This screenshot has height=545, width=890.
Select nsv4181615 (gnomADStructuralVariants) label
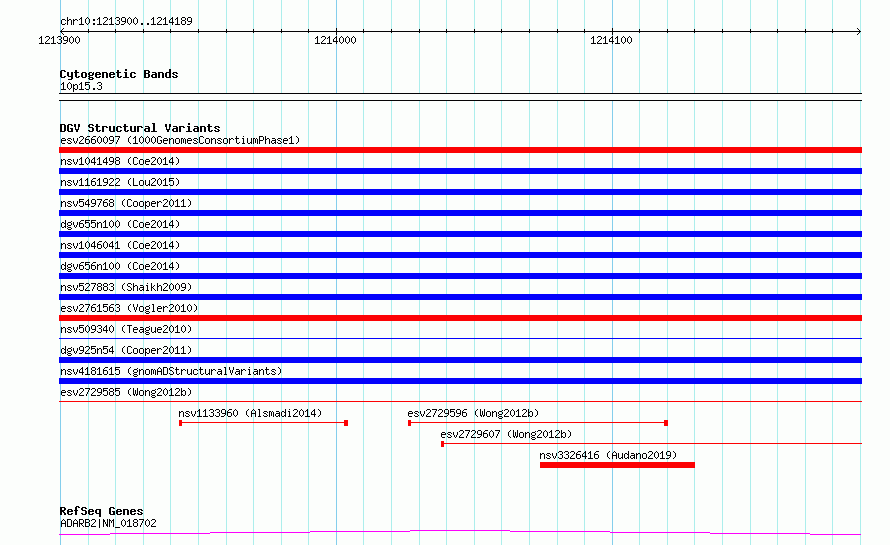click(171, 371)
